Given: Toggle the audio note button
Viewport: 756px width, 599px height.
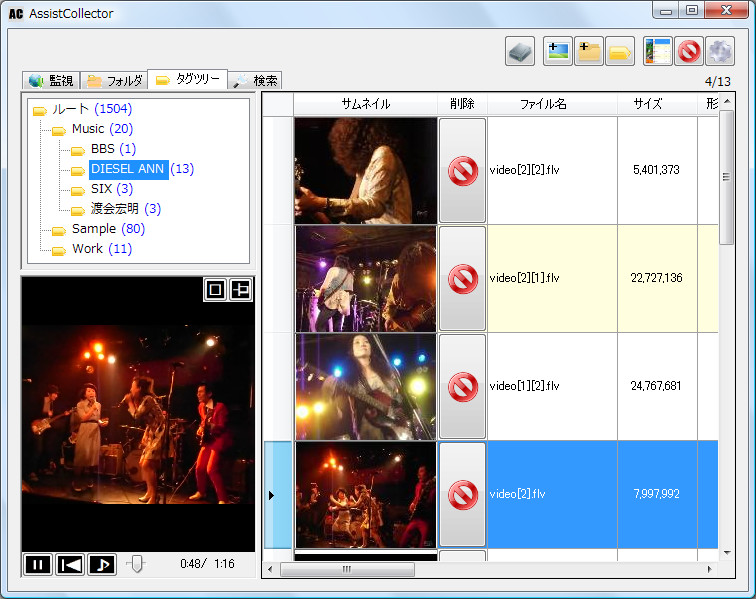Looking at the screenshot, I should [x=102, y=564].
